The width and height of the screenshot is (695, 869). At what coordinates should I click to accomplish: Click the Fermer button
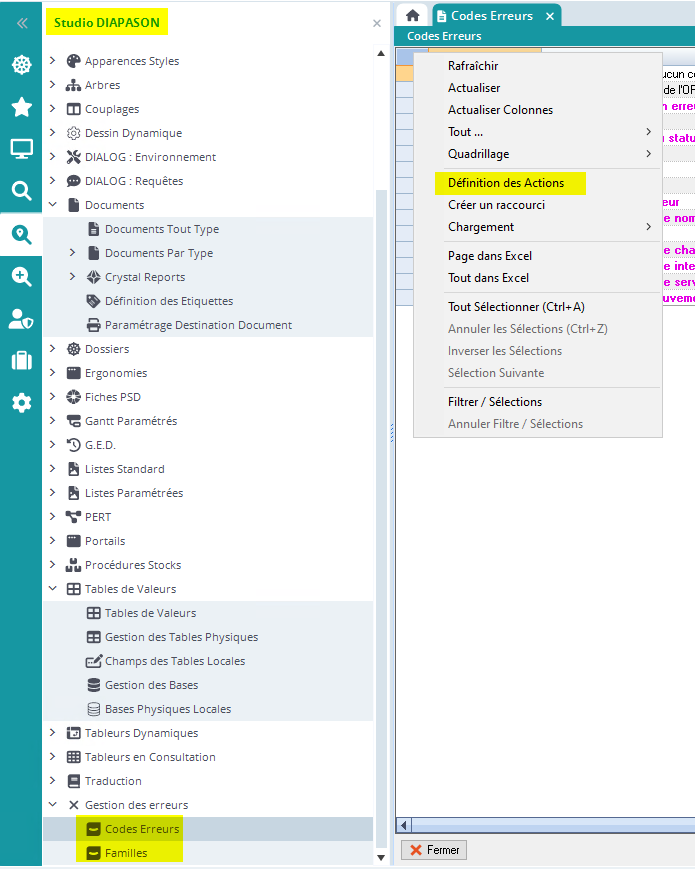point(433,850)
